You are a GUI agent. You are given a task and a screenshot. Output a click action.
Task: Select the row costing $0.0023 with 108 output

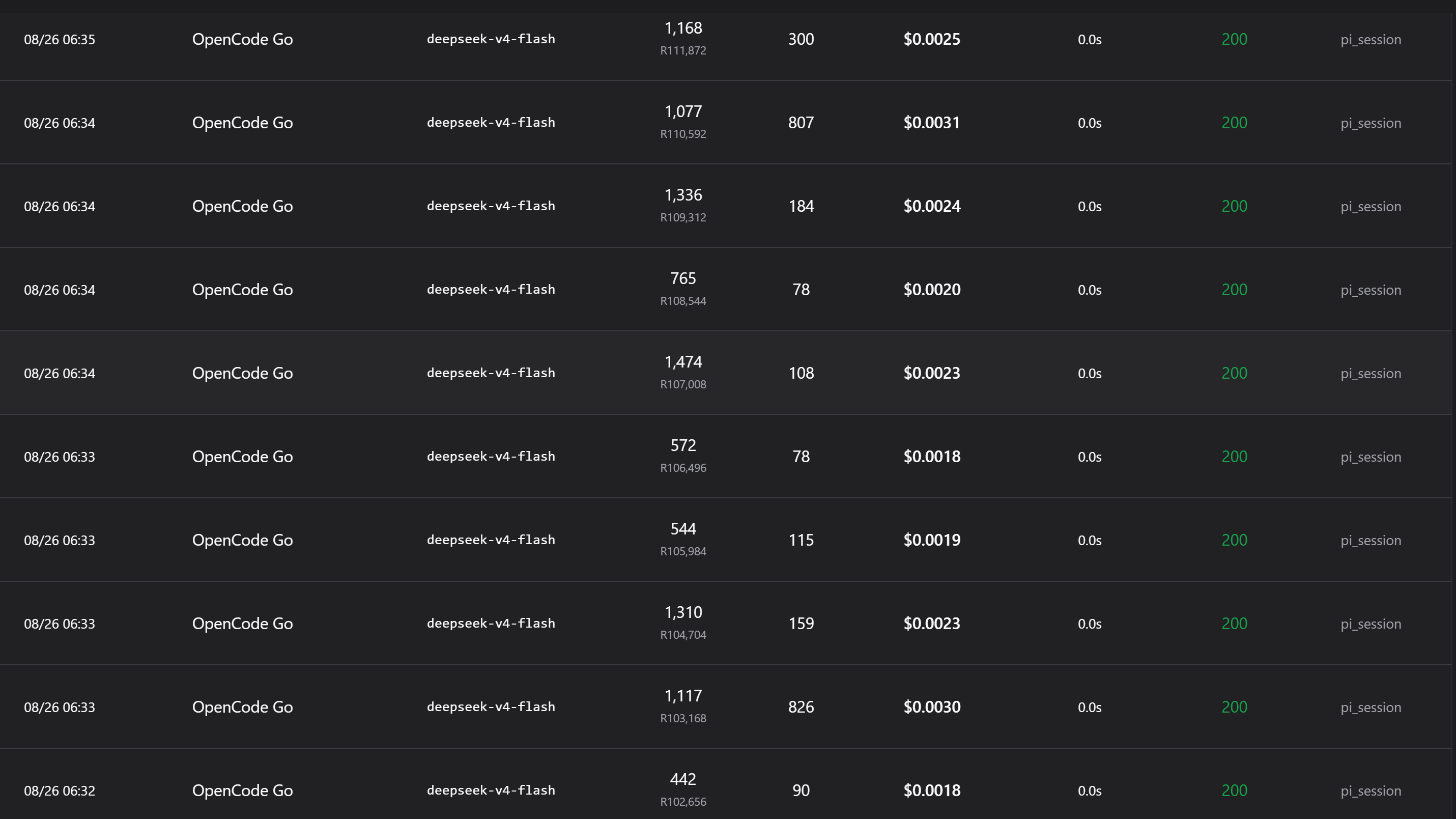tap(726, 373)
